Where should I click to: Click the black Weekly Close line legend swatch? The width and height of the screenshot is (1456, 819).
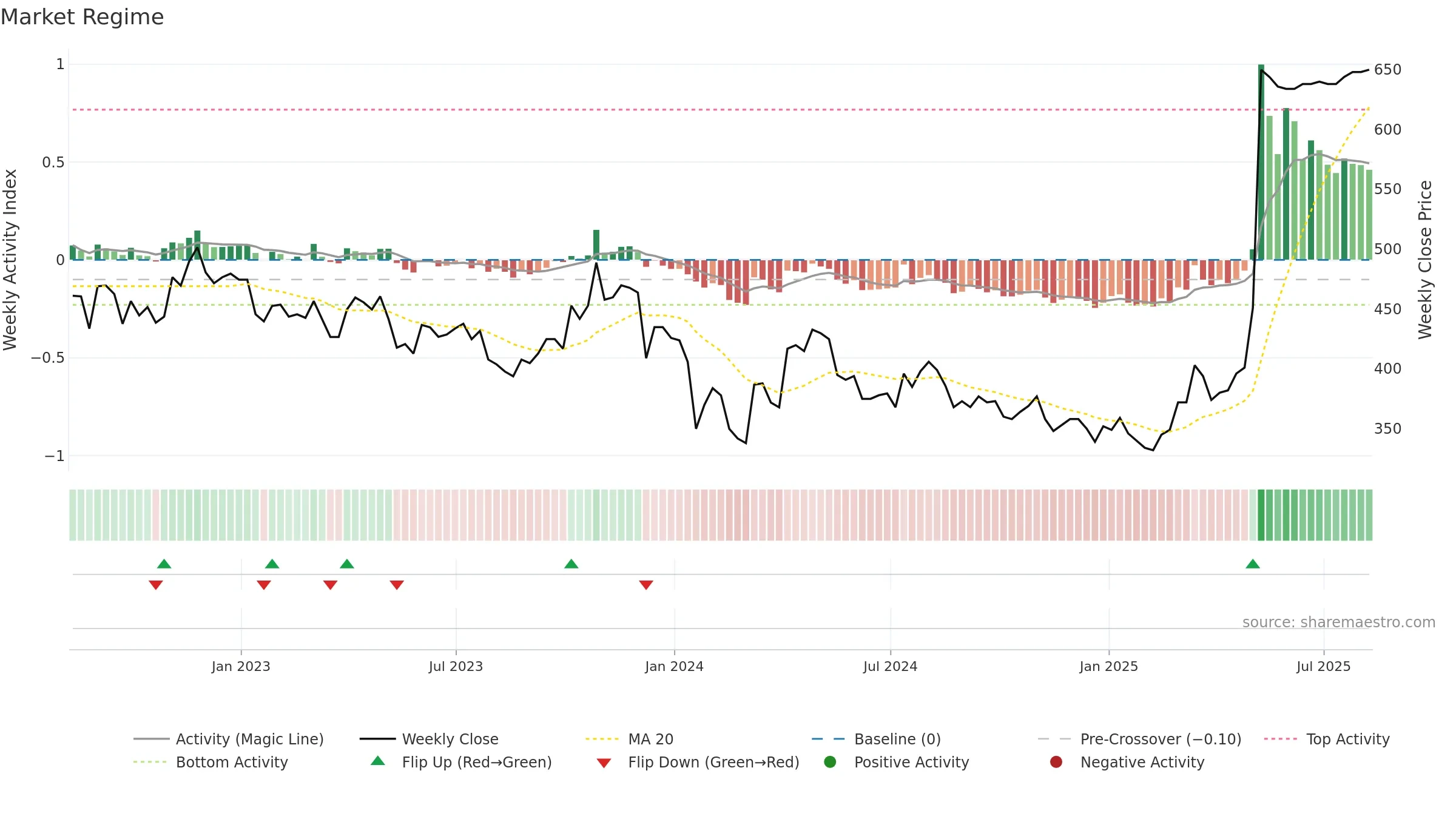[377, 739]
